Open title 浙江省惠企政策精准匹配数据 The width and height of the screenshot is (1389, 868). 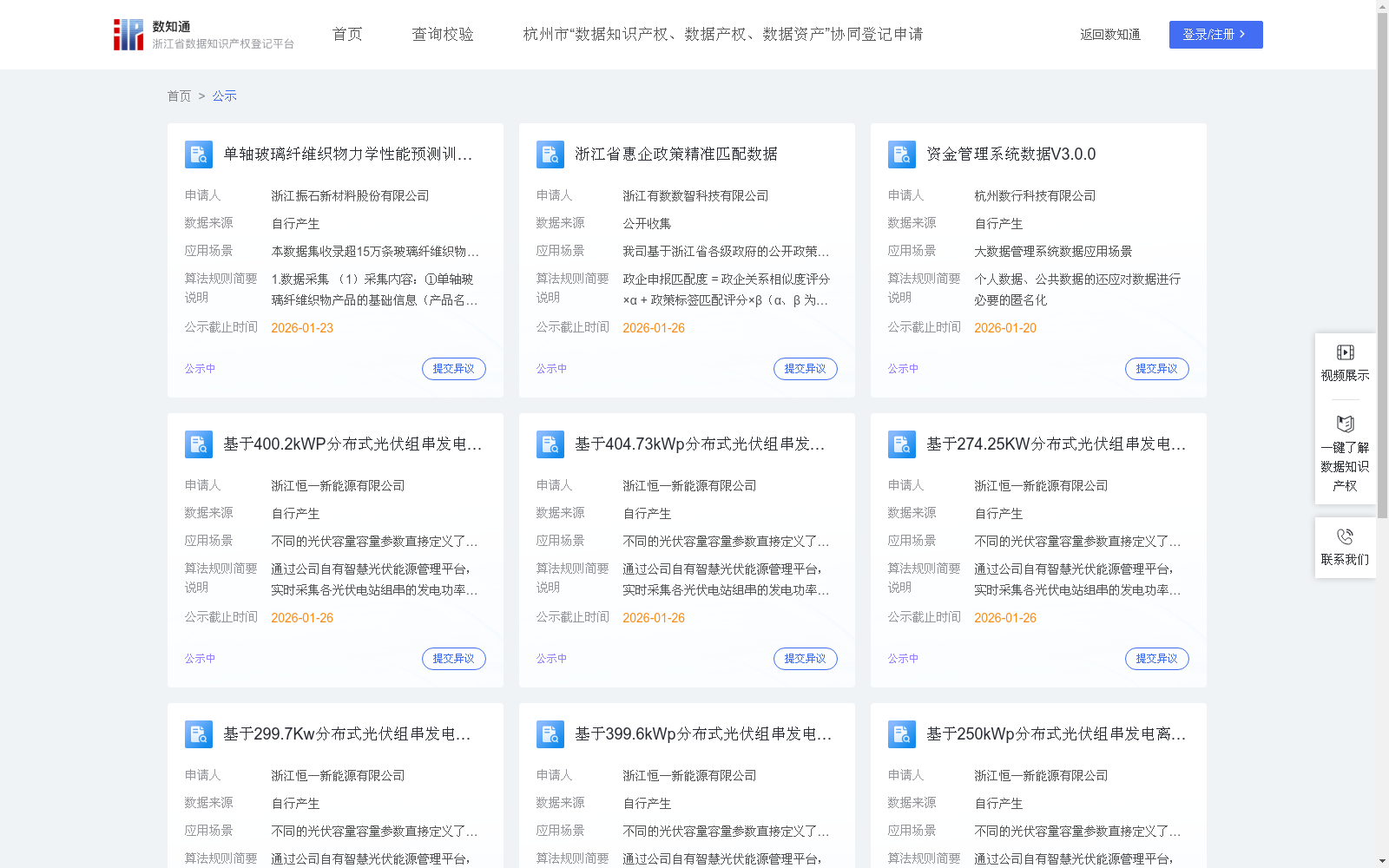676,155
